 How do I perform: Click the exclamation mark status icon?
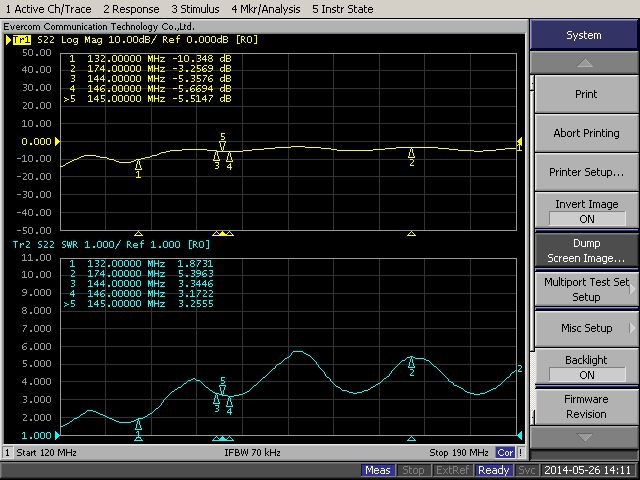click(x=521, y=453)
